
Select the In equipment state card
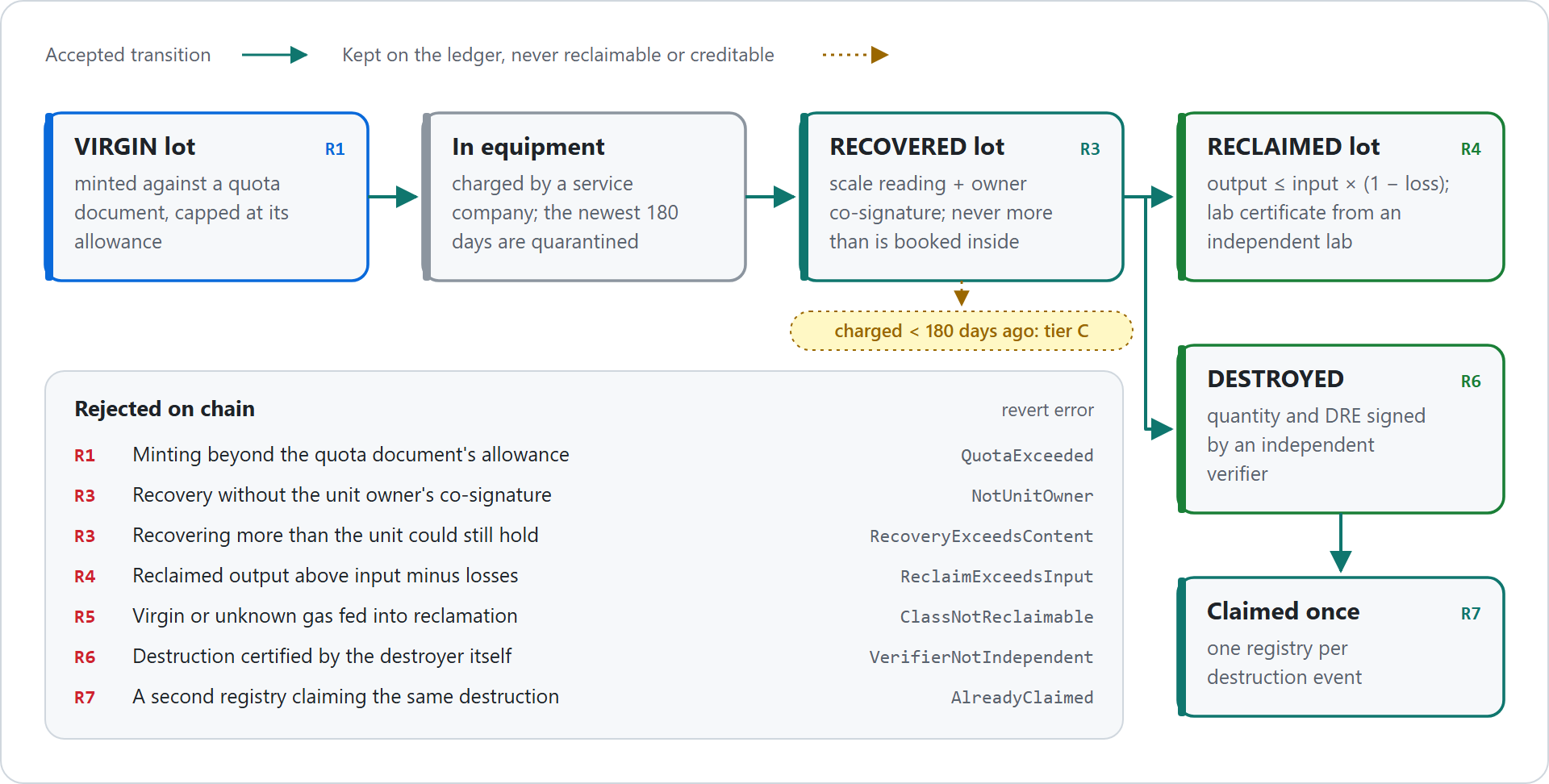point(584,197)
